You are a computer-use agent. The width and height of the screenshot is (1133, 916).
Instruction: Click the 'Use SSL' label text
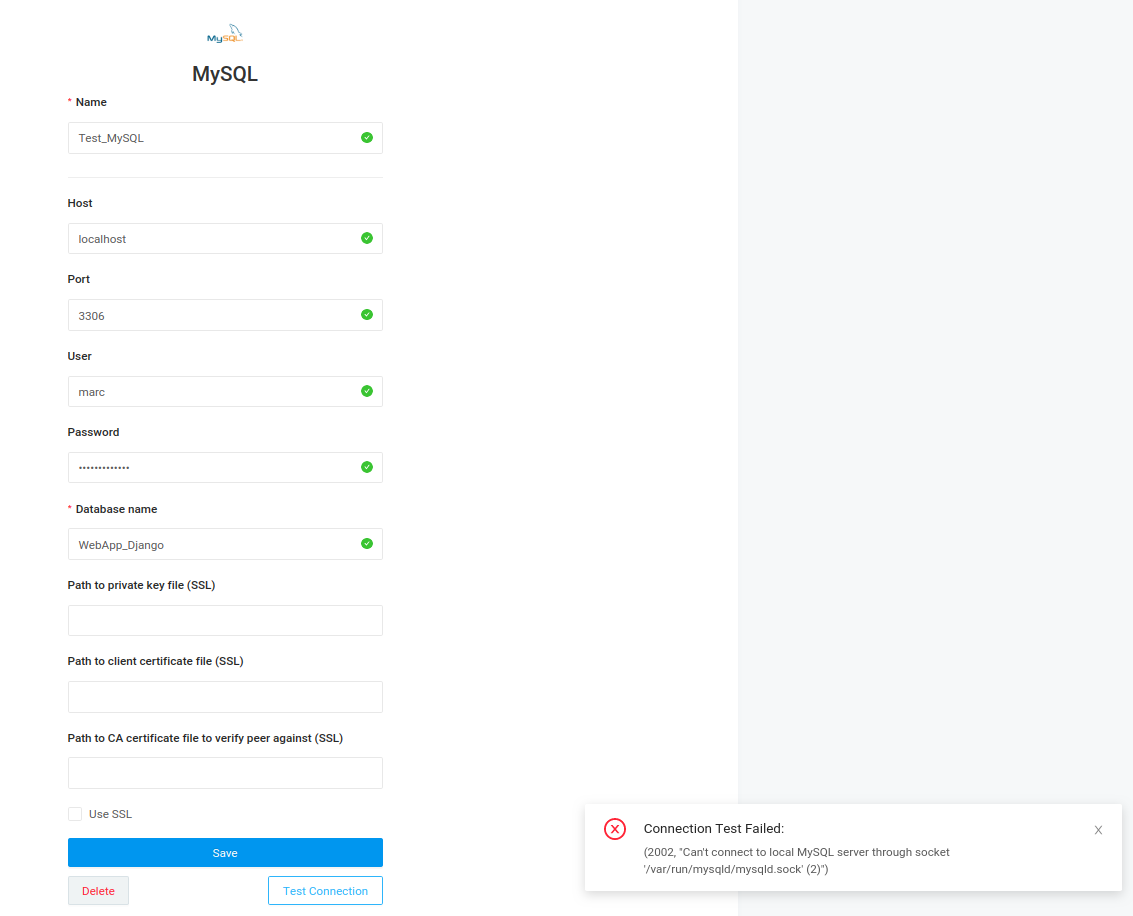pos(111,814)
